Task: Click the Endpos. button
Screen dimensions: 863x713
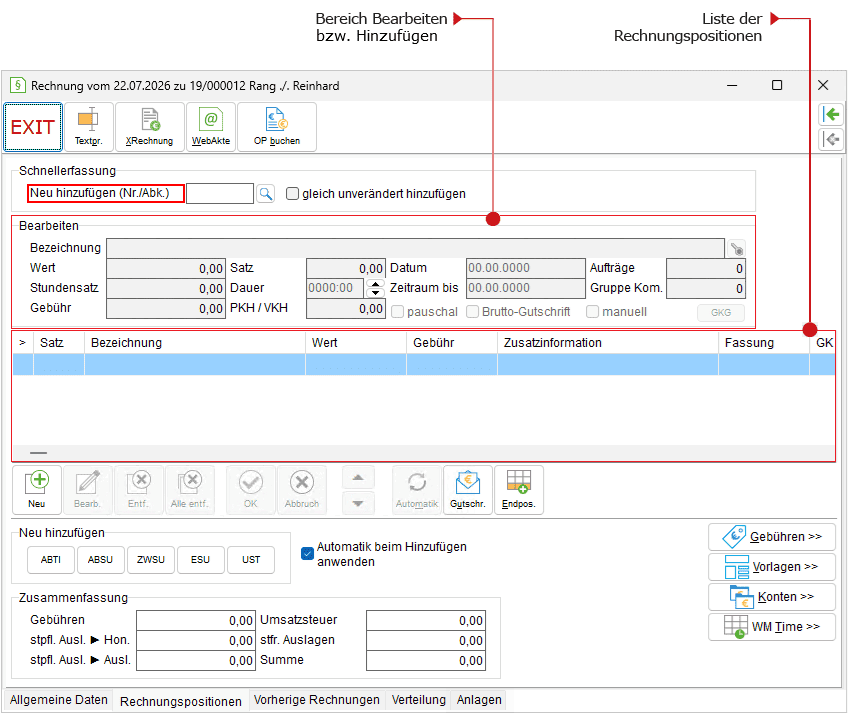Action: (x=519, y=489)
